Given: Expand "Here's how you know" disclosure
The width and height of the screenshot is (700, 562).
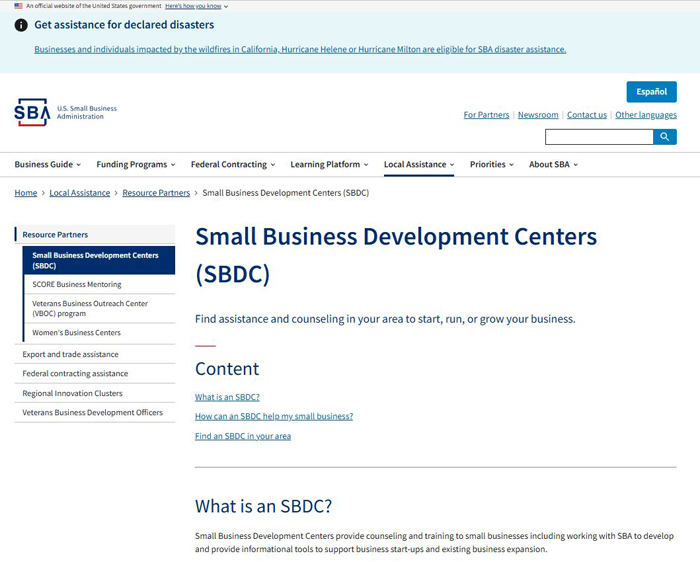Looking at the screenshot, I should pyautogui.click(x=196, y=6).
